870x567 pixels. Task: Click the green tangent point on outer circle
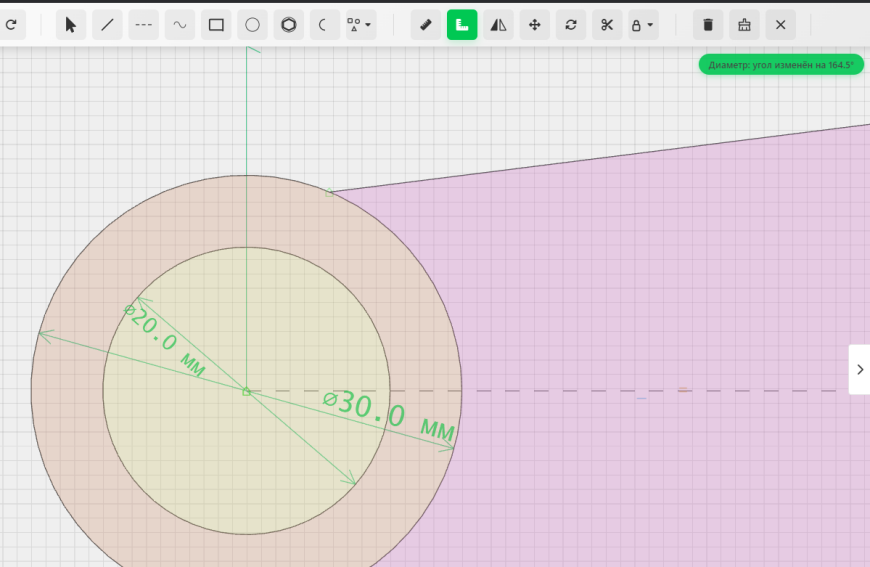(x=329, y=192)
